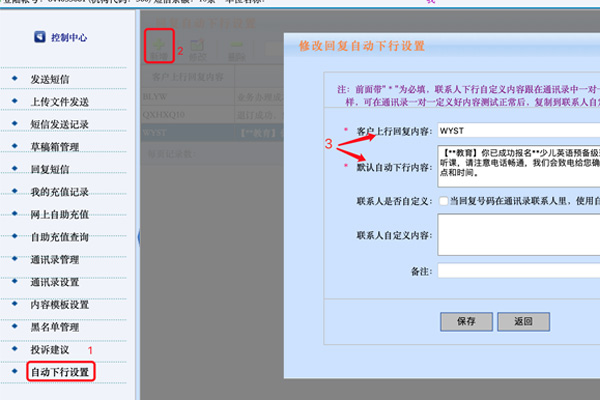Click the 返回 button
Viewport: 600px width, 400px height.
(x=523, y=322)
